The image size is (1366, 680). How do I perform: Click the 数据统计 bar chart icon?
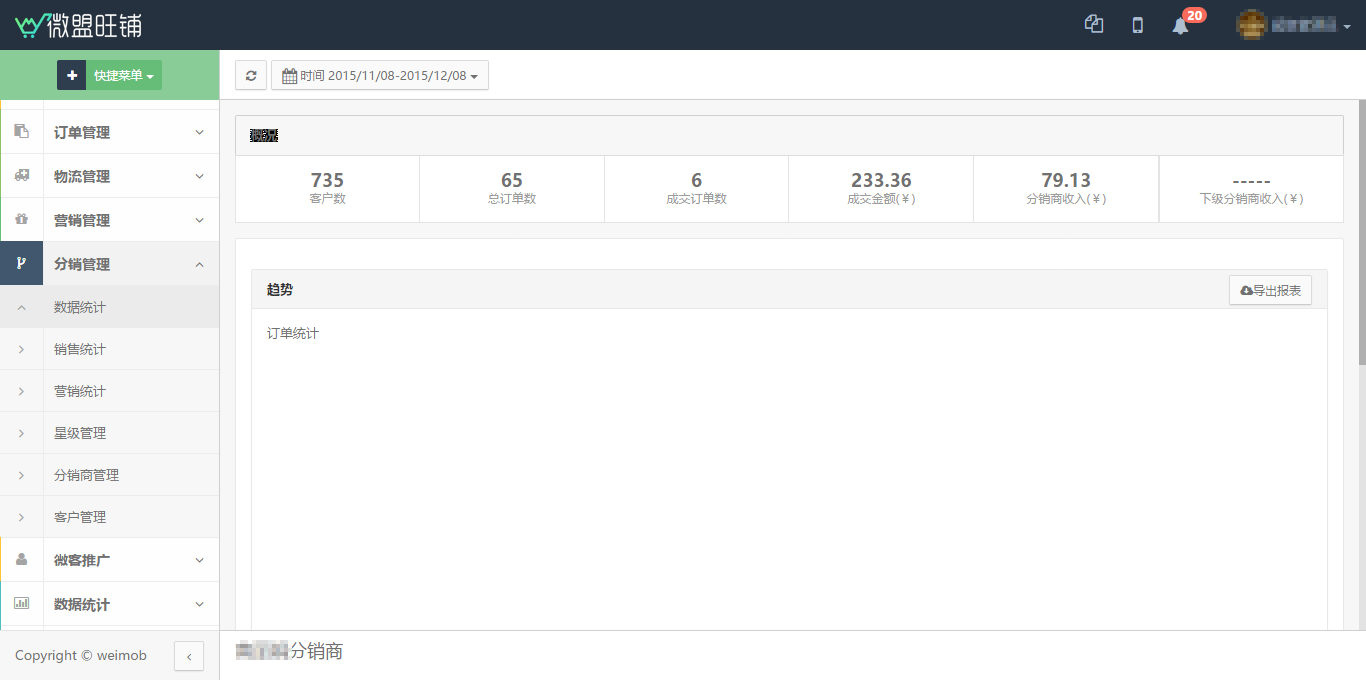[x=22, y=603]
